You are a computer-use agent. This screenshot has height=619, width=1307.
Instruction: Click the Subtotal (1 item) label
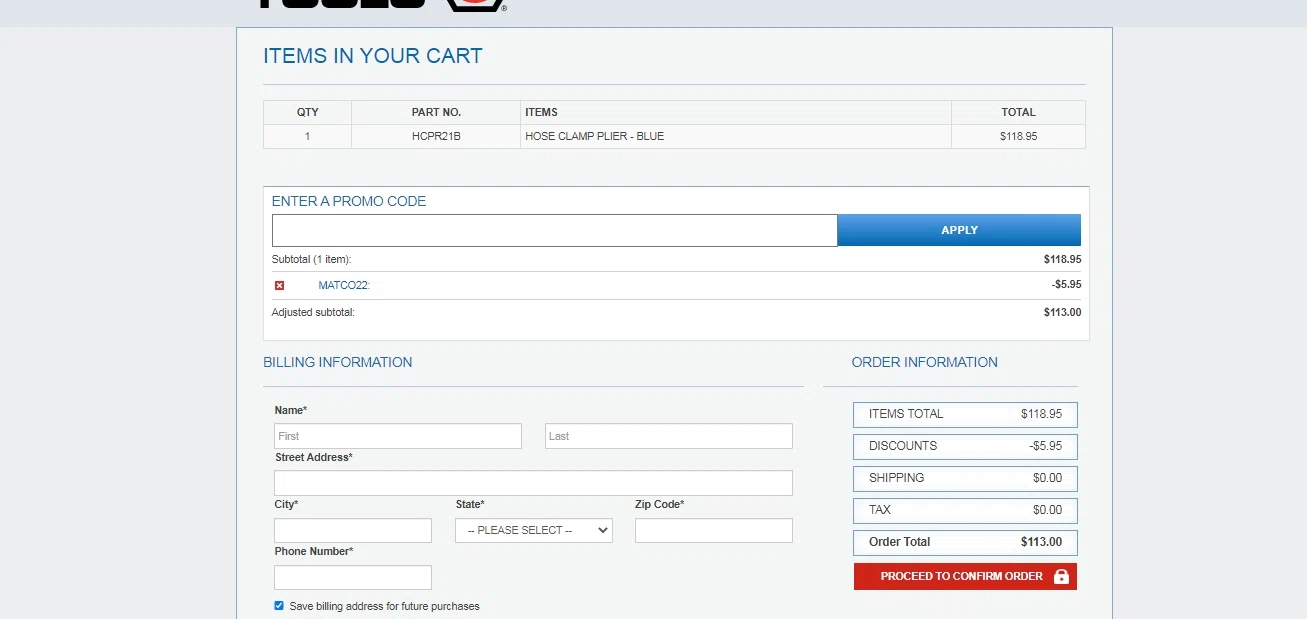click(x=312, y=259)
